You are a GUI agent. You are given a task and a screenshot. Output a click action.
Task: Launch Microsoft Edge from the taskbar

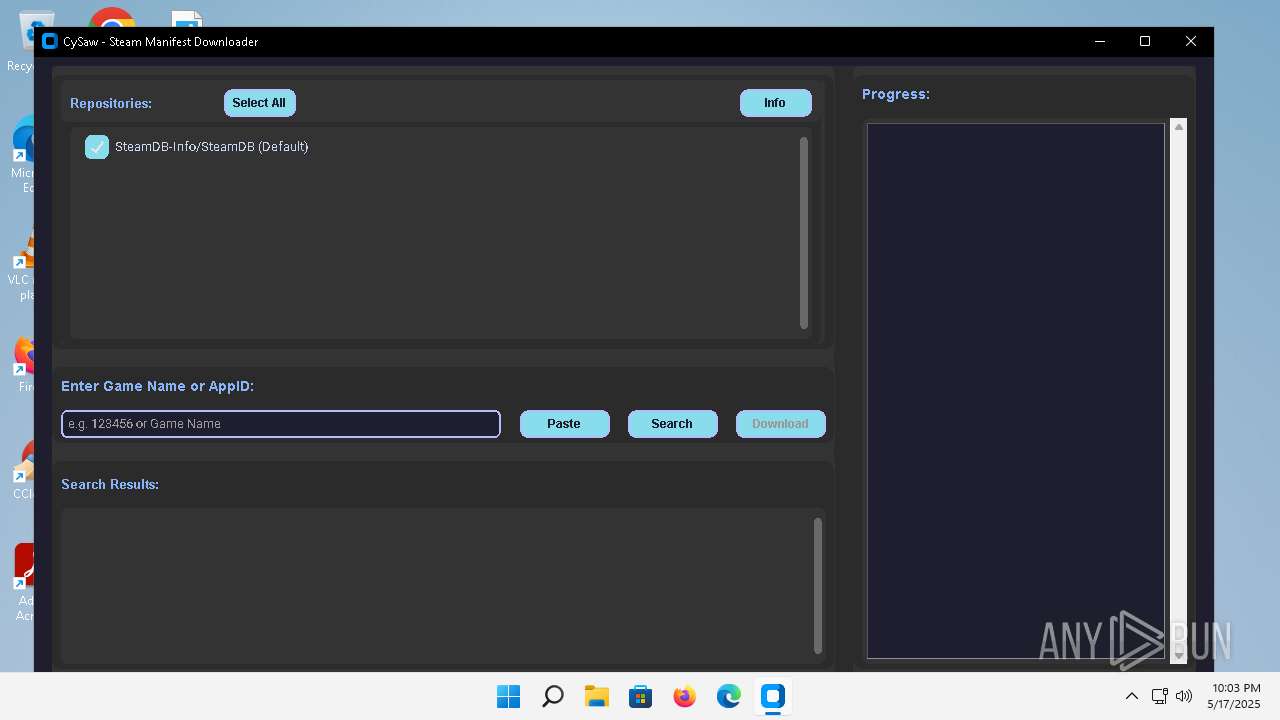(x=729, y=697)
